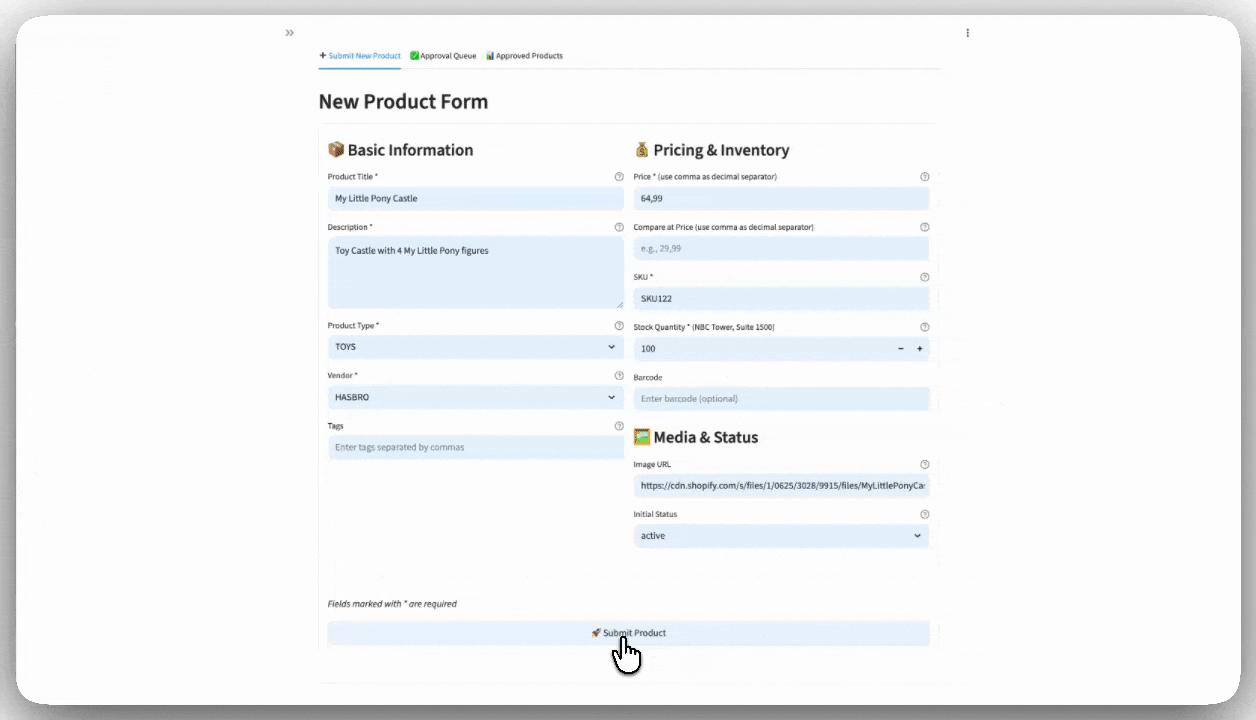The image size is (1256, 720).
Task: Focus the Product Title input field
Action: click(x=475, y=198)
